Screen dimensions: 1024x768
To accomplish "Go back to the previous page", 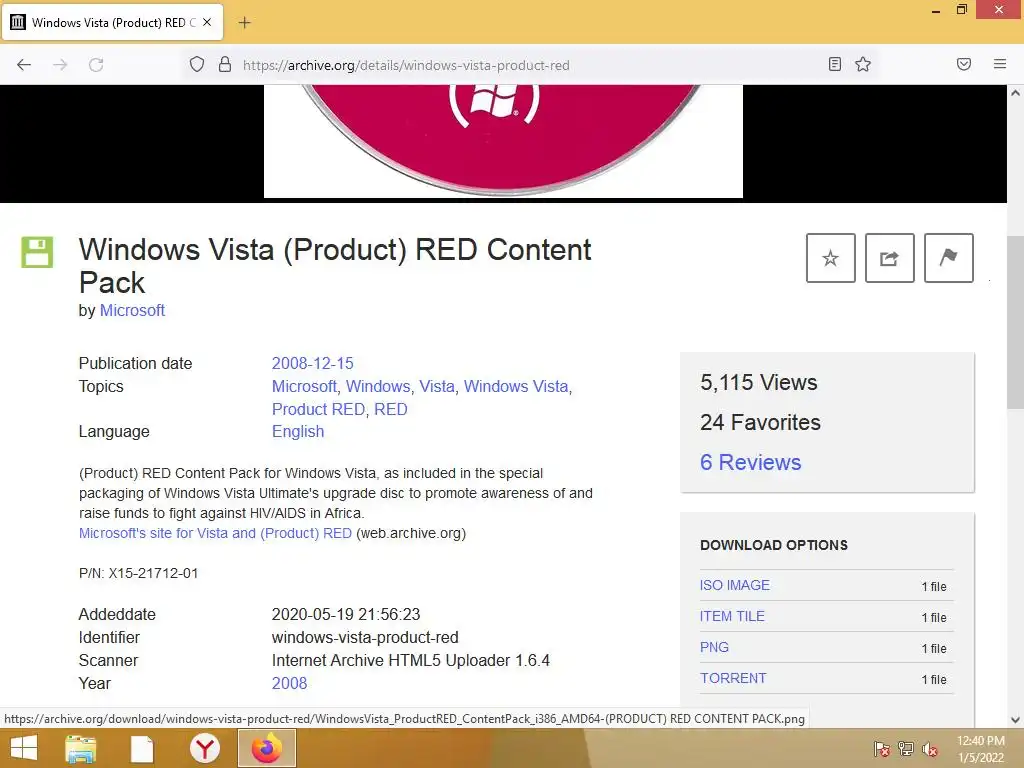I will [24, 65].
